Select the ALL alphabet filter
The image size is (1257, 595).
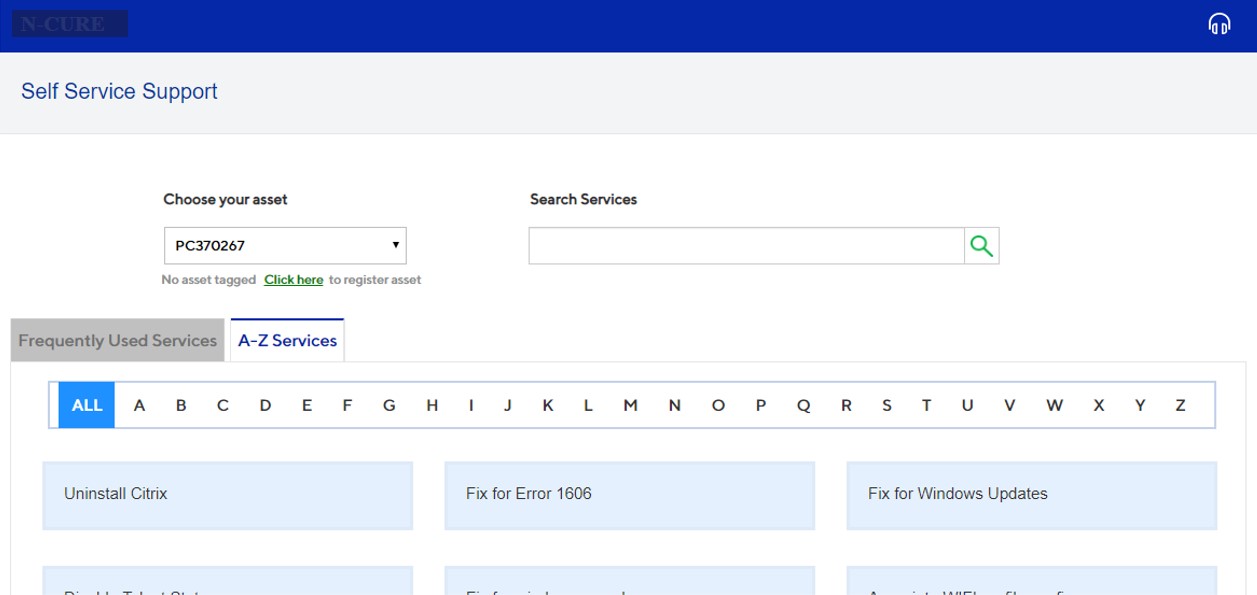tap(87, 405)
